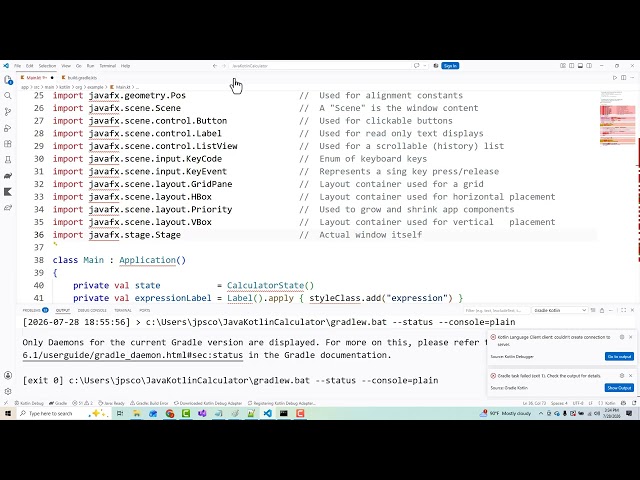Dismiss the Kotlin Language Client error notification
The image size is (640, 480).
631,337
